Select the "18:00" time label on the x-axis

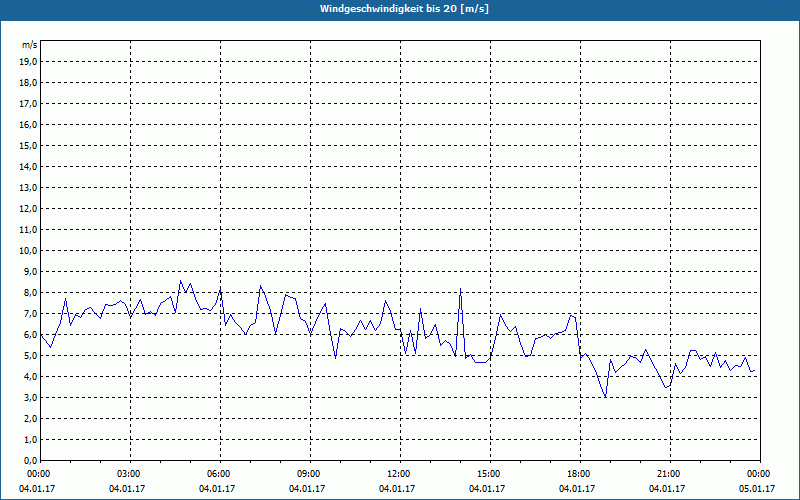click(580, 474)
